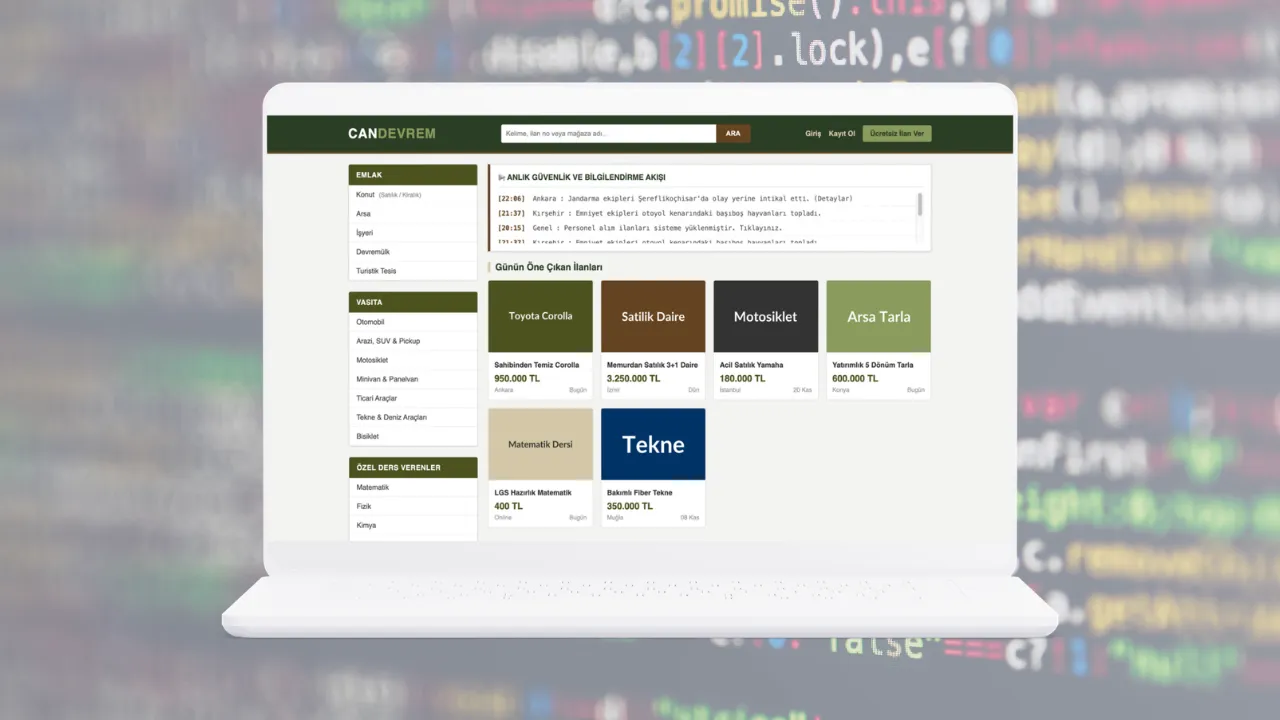1280x720 pixels.
Task: Go to Kayıt Ol sign-up link
Action: [842, 133]
